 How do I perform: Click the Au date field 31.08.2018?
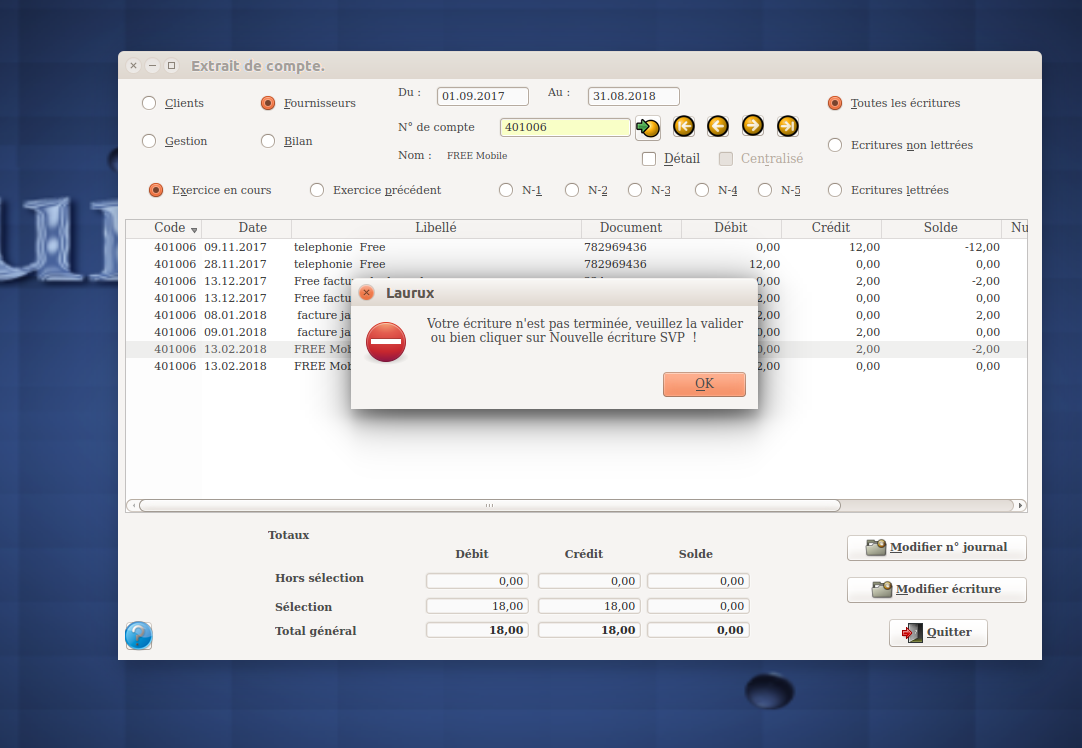[x=633, y=96]
